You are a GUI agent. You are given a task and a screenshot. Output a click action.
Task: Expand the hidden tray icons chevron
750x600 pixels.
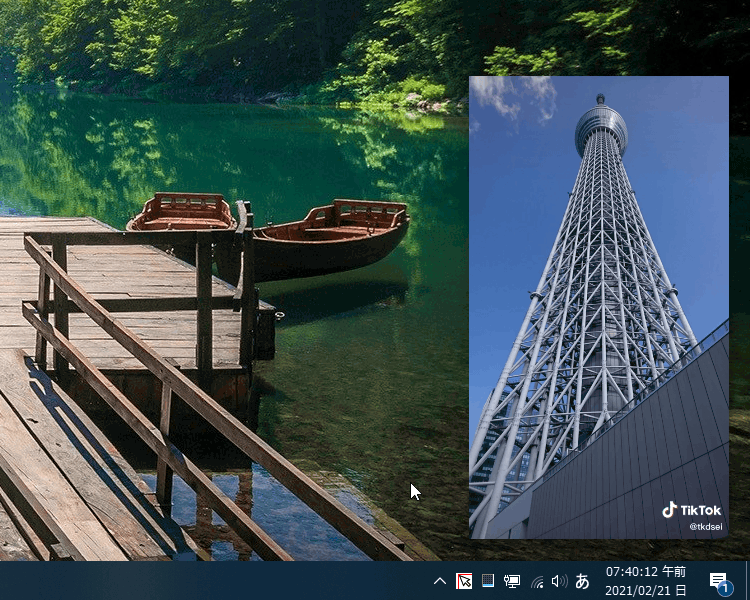pos(440,581)
